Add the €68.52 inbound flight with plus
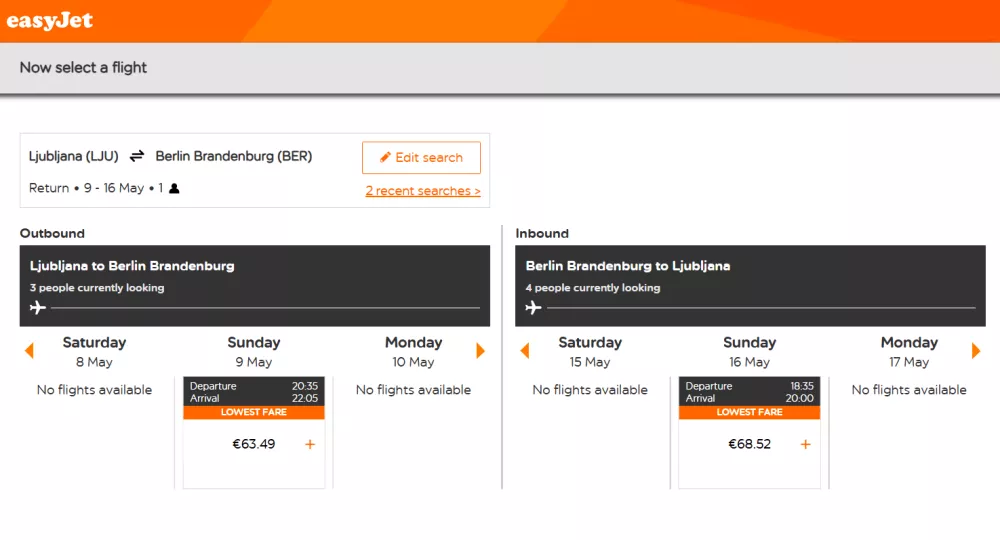 click(805, 444)
